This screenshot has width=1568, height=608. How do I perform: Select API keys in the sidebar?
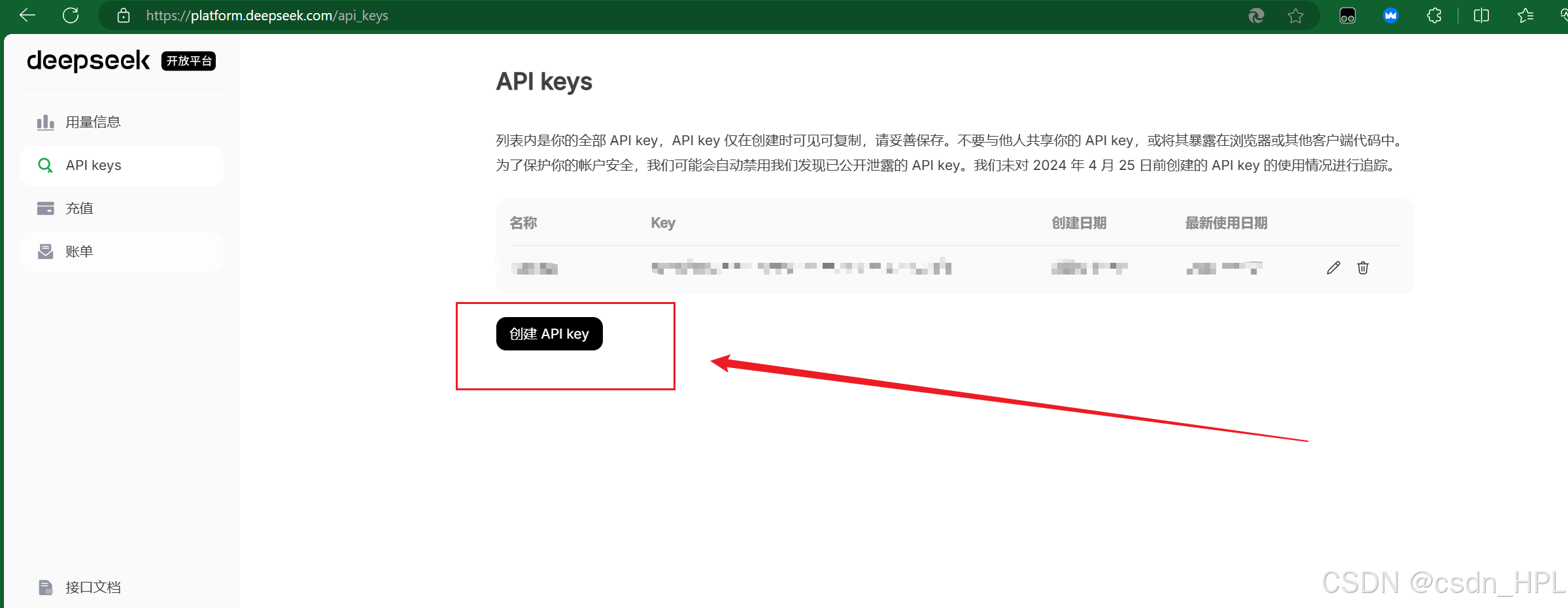coord(122,165)
